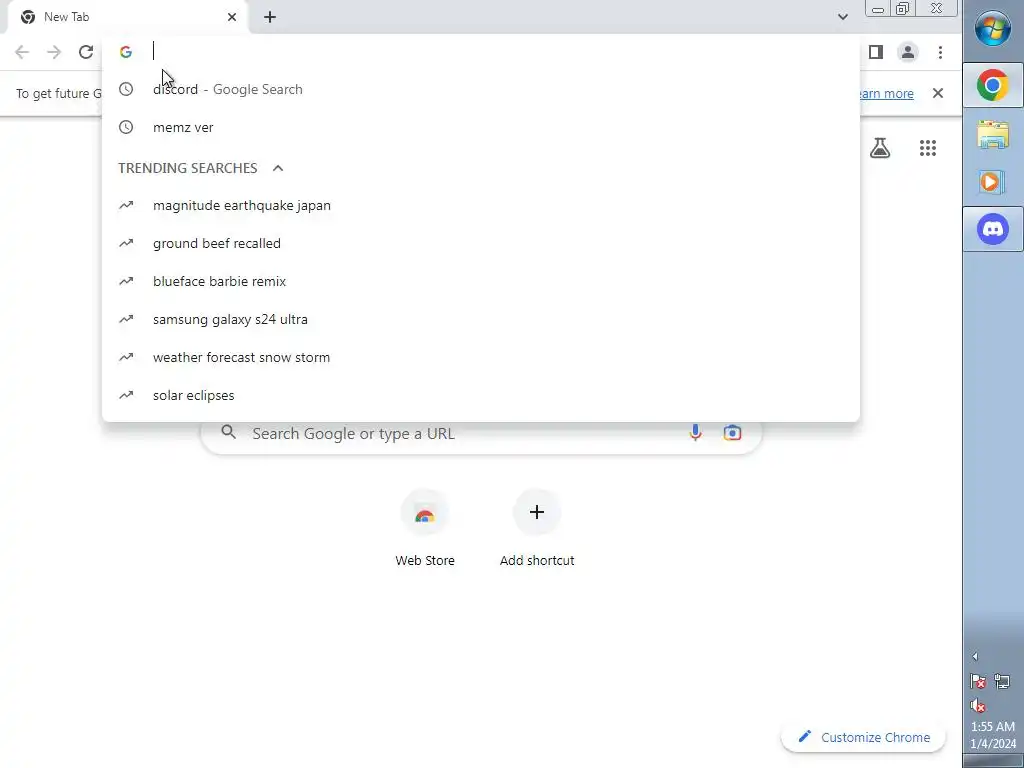Choose the memz ver history suggestion
1024x768 pixels.
click(481, 127)
